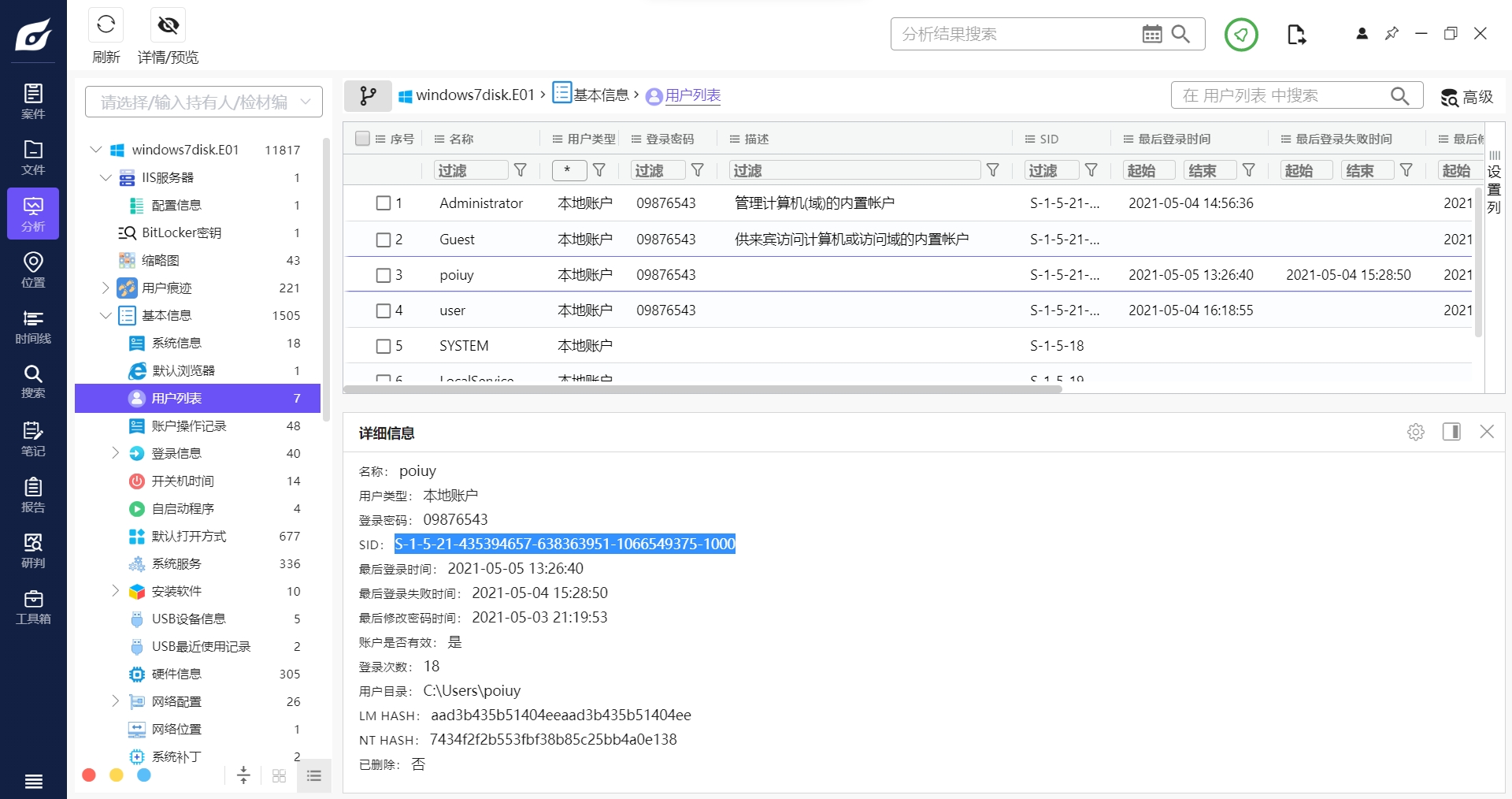The image size is (1512, 799).
Task: Click the 设置列 column settings button
Action: 1494,182
